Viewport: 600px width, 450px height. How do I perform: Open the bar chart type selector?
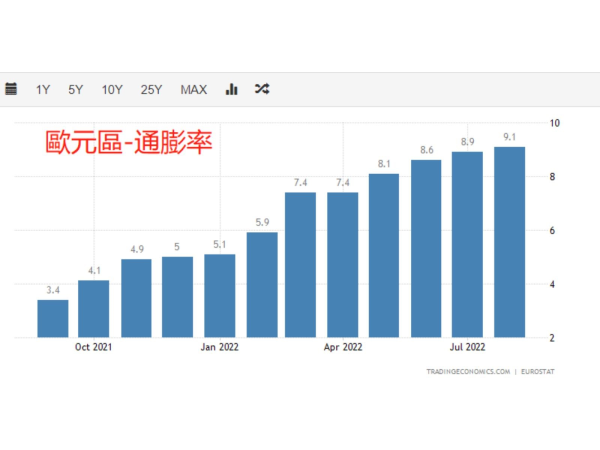click(x=232, y=89)
